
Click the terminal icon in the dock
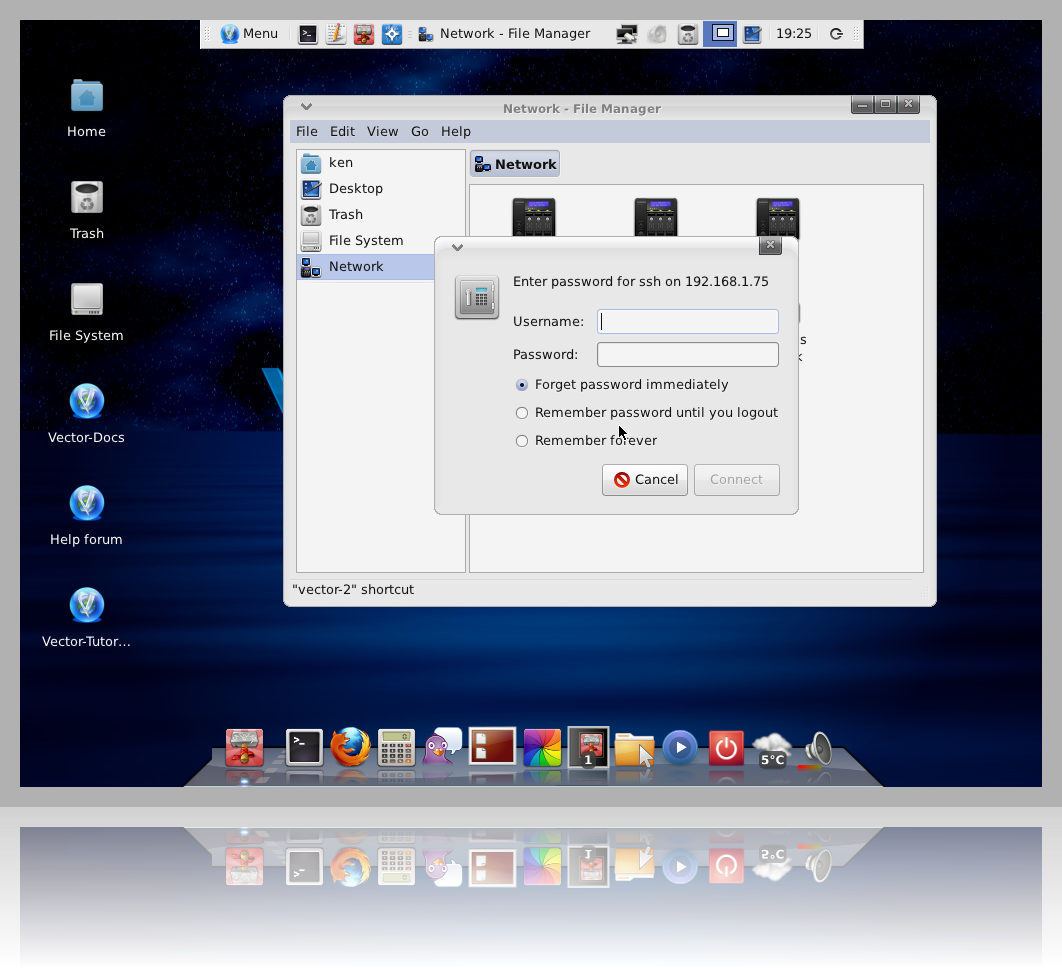304,747
